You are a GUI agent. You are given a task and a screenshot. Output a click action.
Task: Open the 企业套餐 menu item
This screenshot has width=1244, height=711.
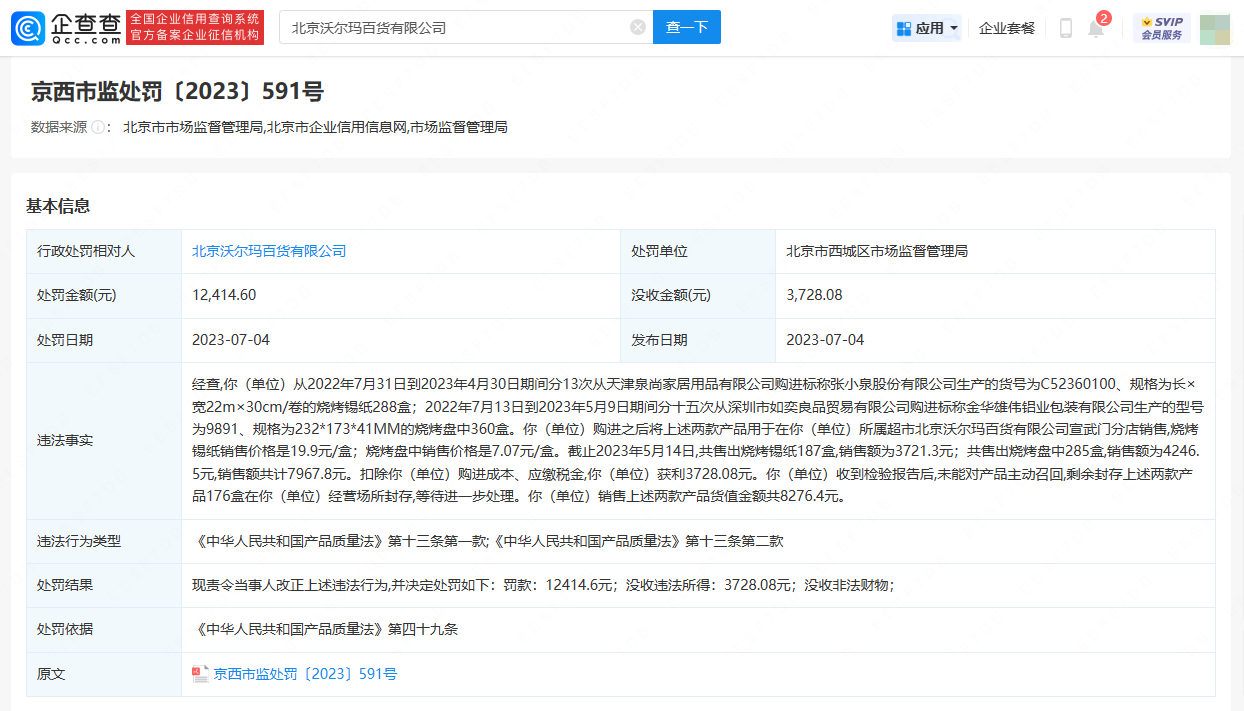point(1007,28)
